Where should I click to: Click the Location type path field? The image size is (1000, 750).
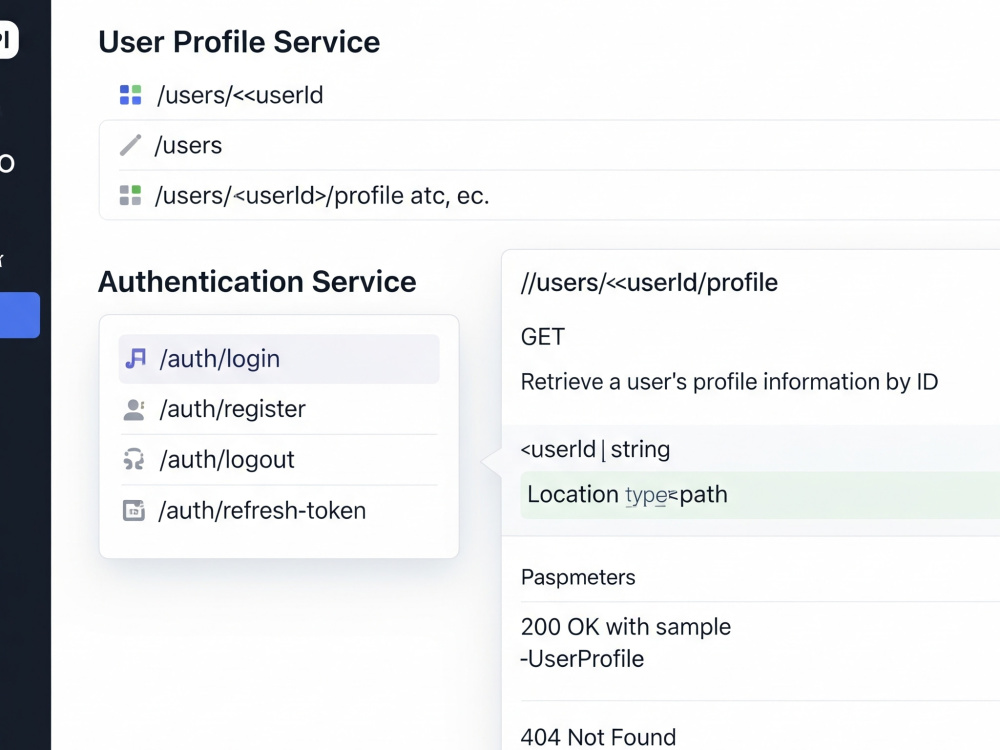click(x=760, y=495)
